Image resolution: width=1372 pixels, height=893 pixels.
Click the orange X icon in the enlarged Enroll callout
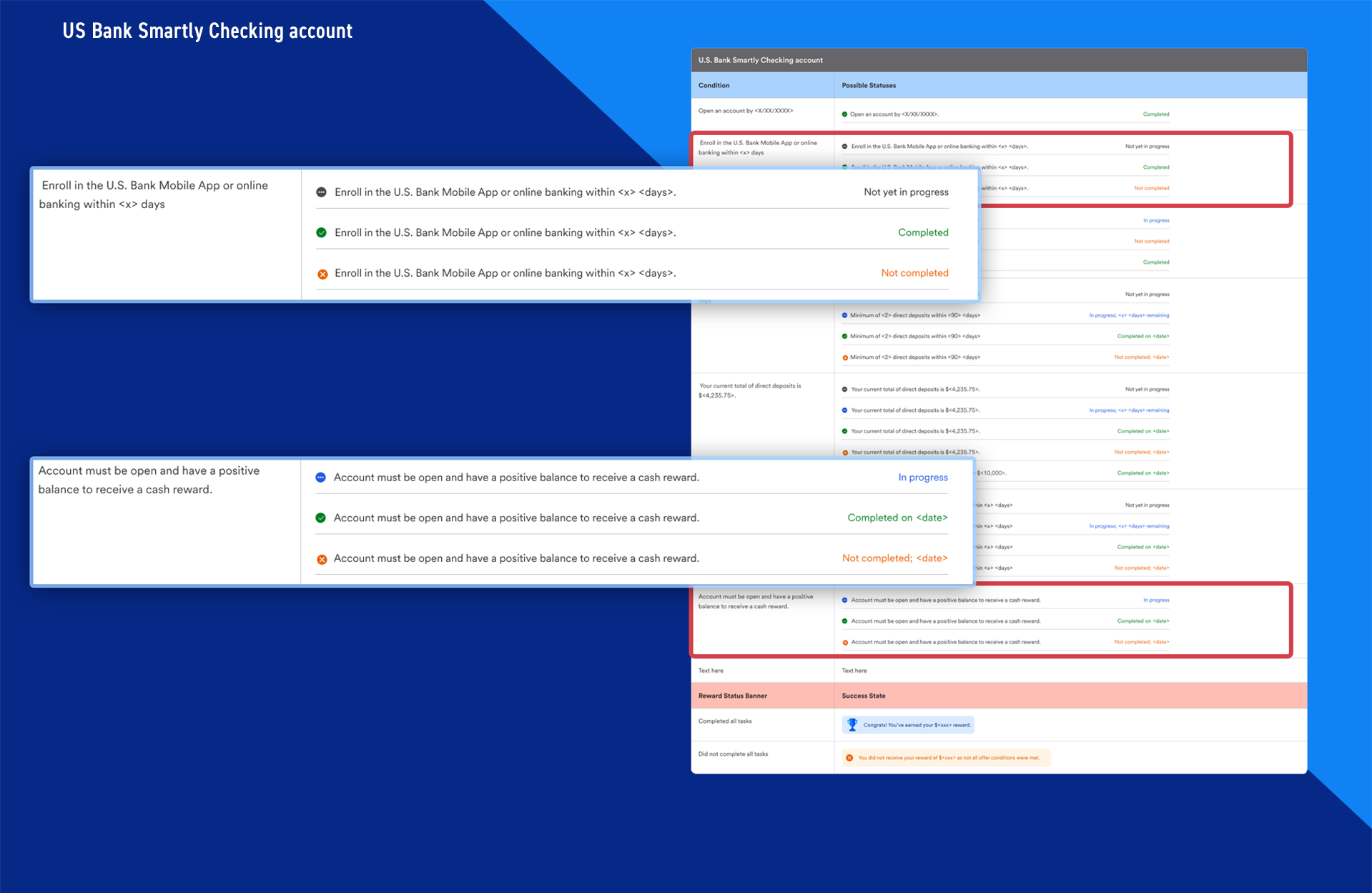pyautogui.click(x=322, y=274)
